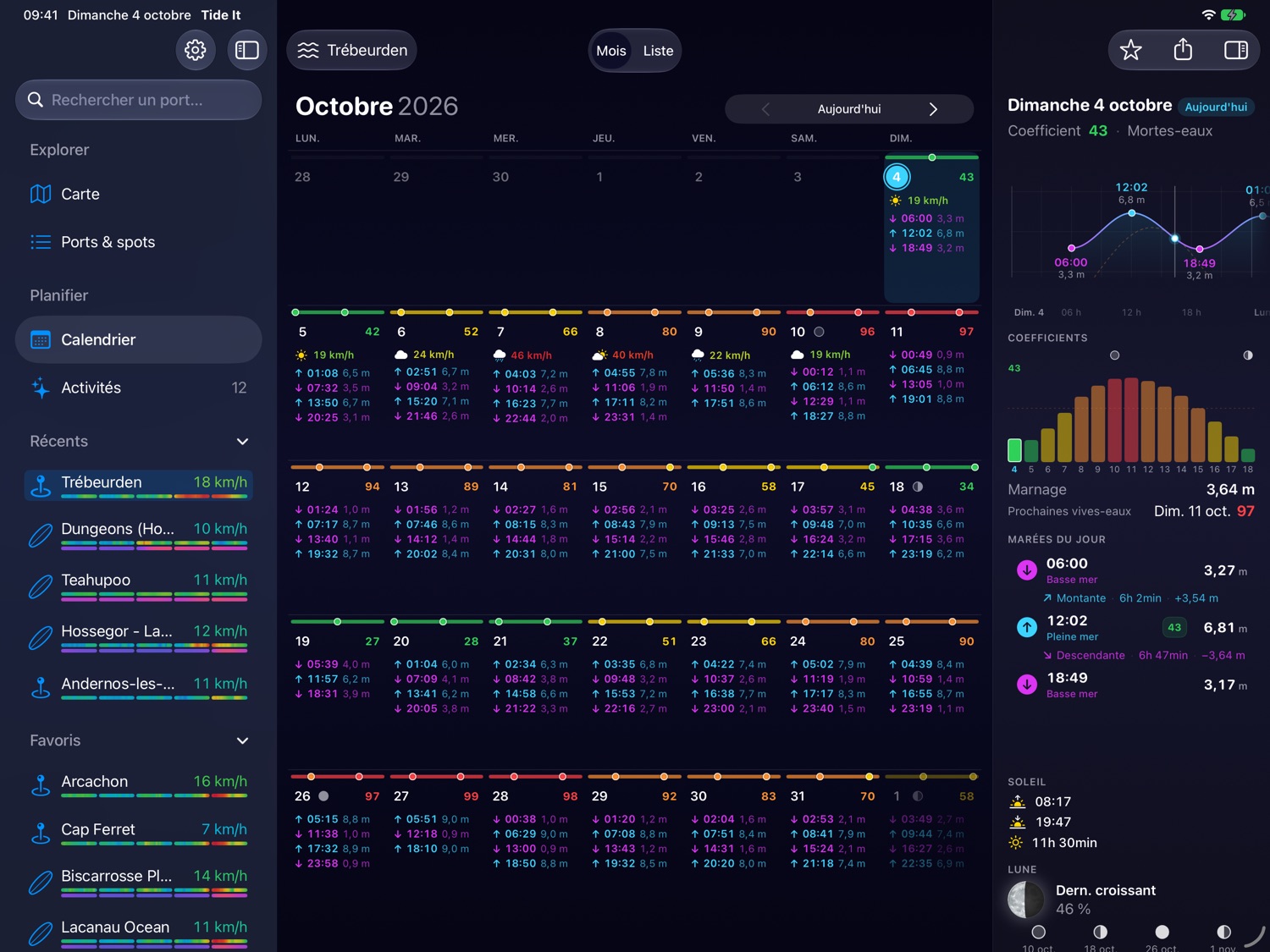Screen dimensions: 1270x952
Task: Open Carte map view
Action: click(139, 194)
